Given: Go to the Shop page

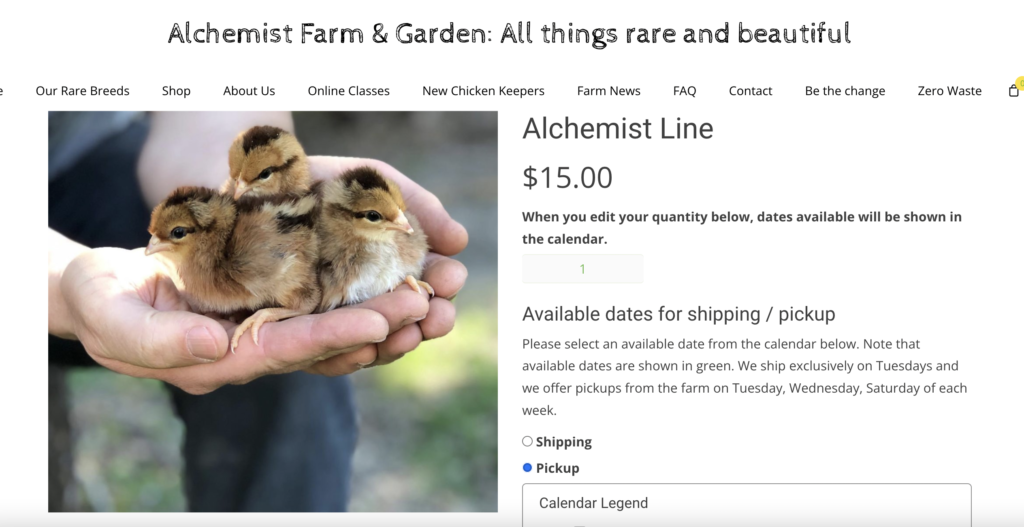Looking at the screenshot, I should pyautogui.click(x=176, y=91).
